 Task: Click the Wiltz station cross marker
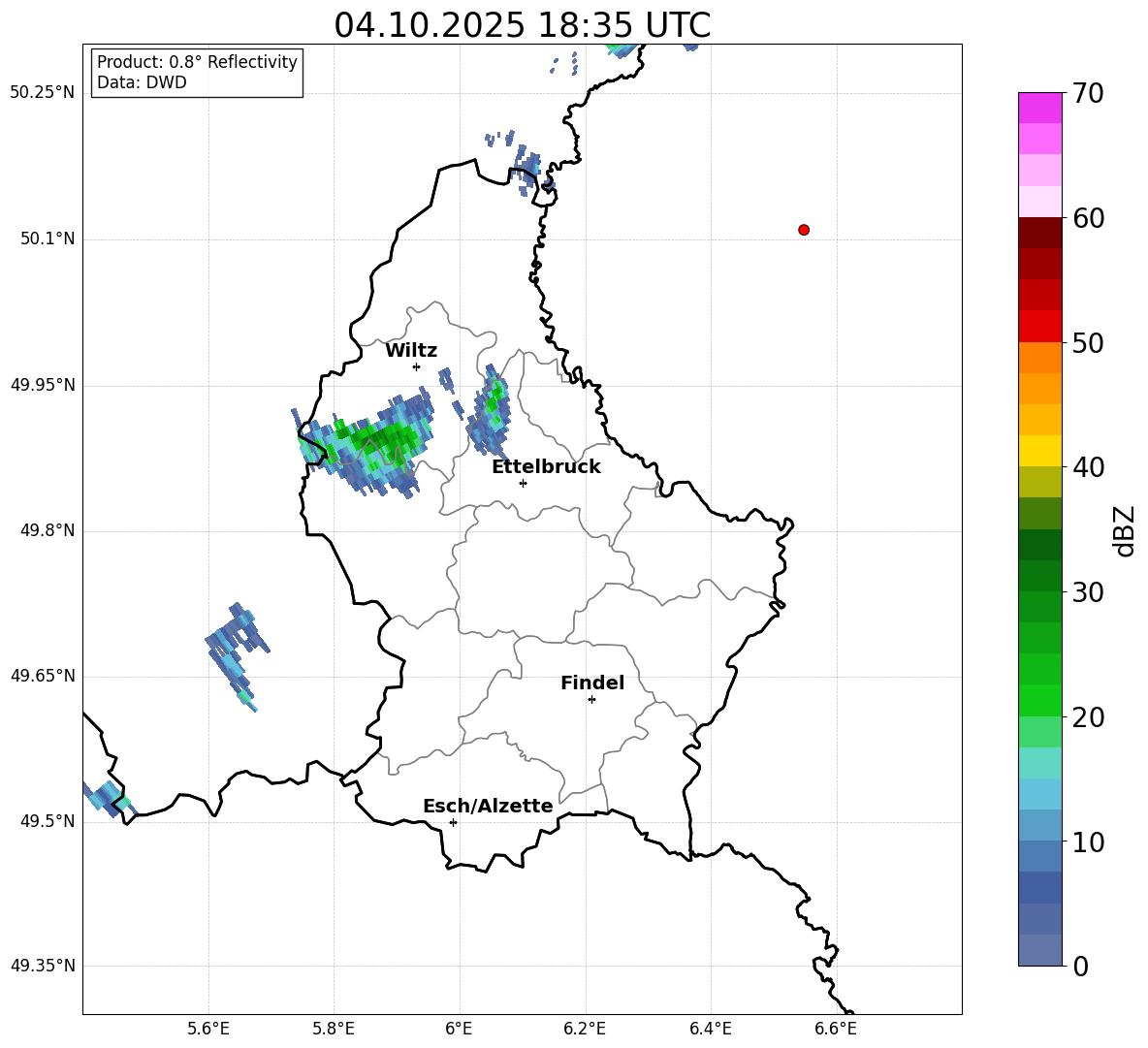(416, 366)
